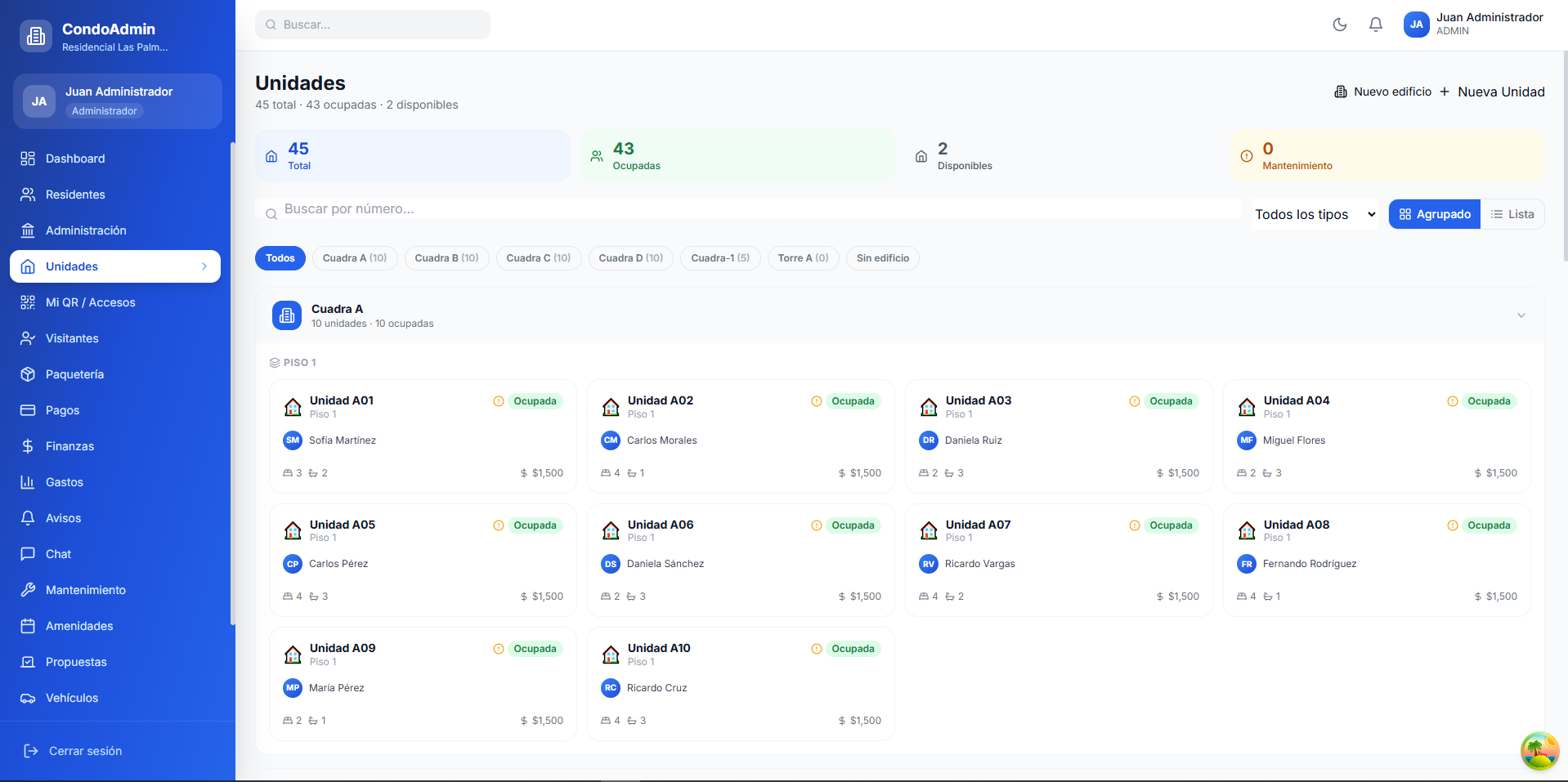Click the Nueva Unidad button

coord(1492,92)
